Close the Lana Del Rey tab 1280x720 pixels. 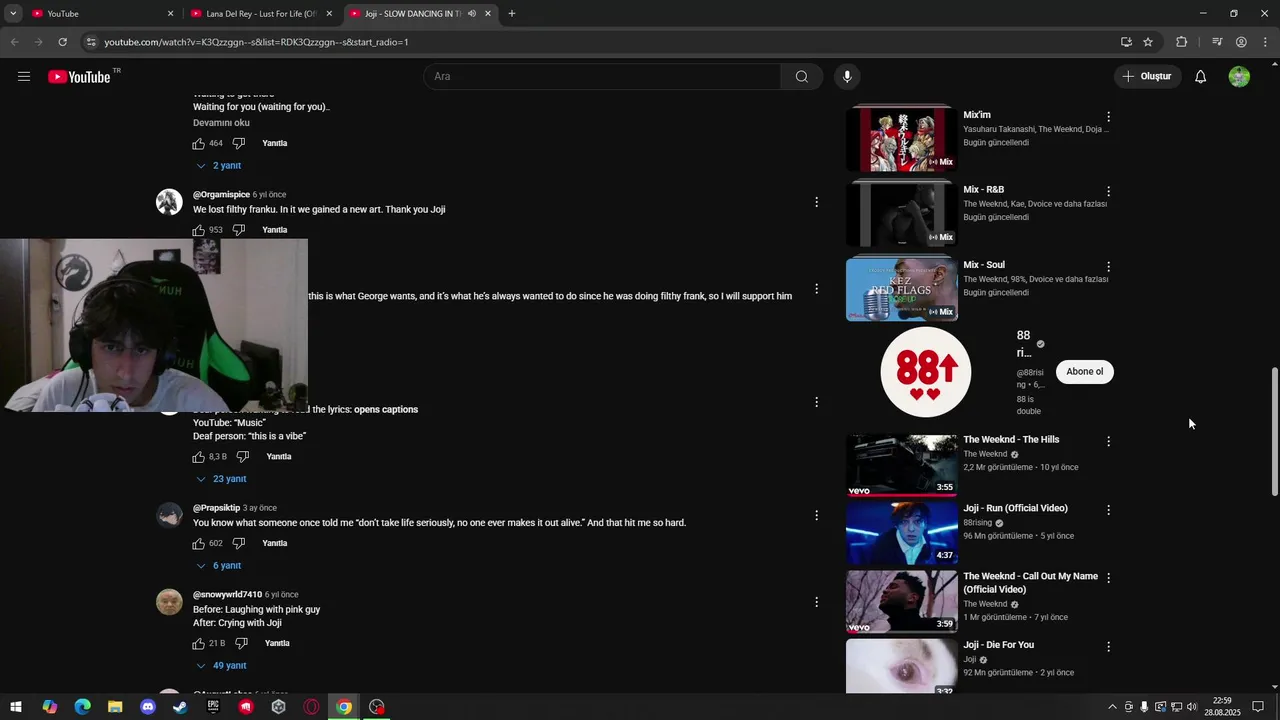tap(329, 14)
